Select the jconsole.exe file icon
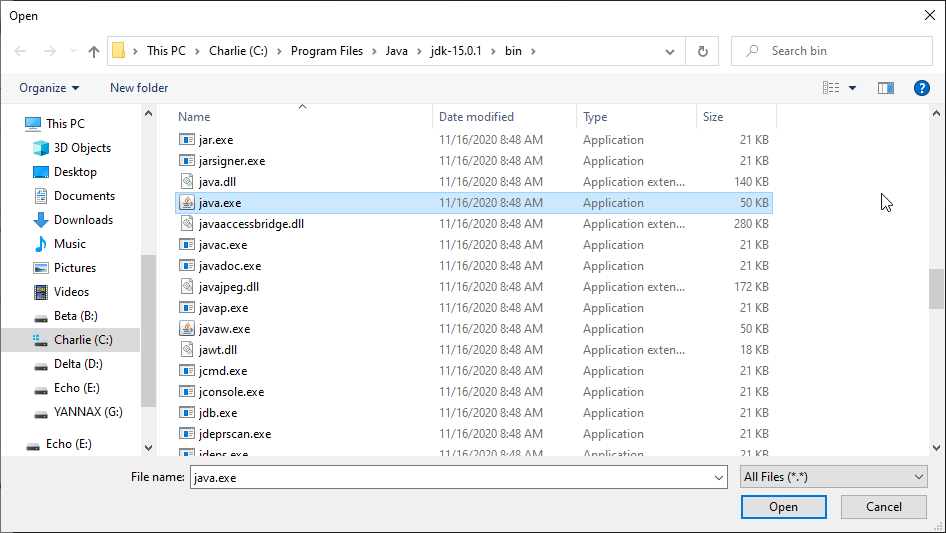946x533 pixels. coord(187,392)
